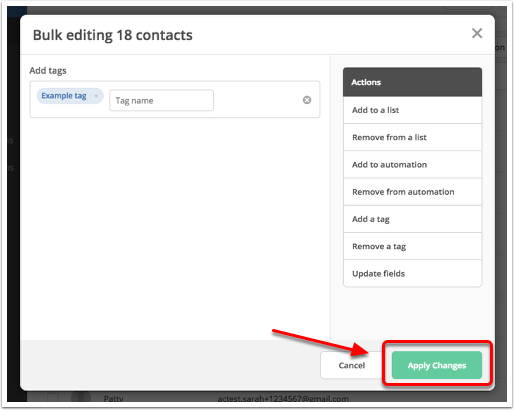Click the Actions panel header
The width and height of the screenshot is (514, 410).
[x=412, y=82]
